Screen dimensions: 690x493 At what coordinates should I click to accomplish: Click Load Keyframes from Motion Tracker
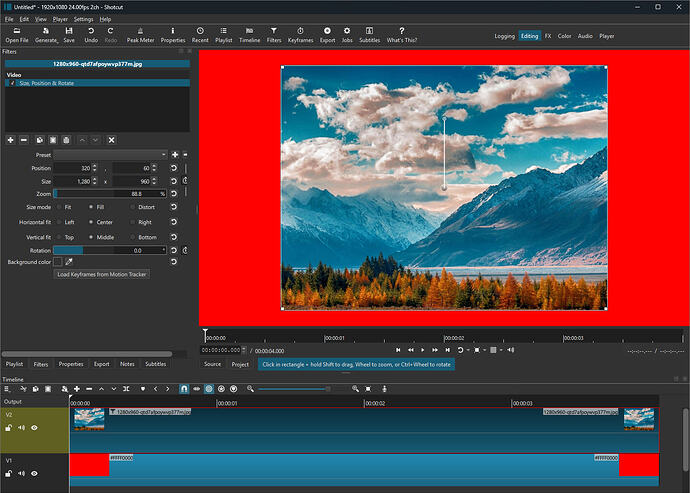102,274
